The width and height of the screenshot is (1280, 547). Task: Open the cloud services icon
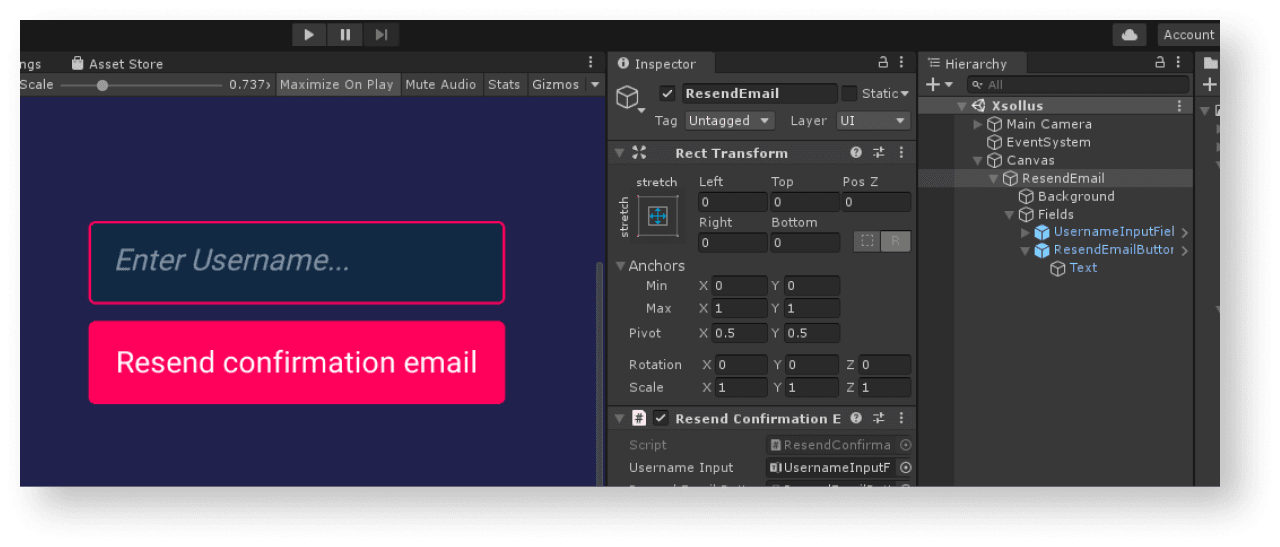[x=1129, y=35]
